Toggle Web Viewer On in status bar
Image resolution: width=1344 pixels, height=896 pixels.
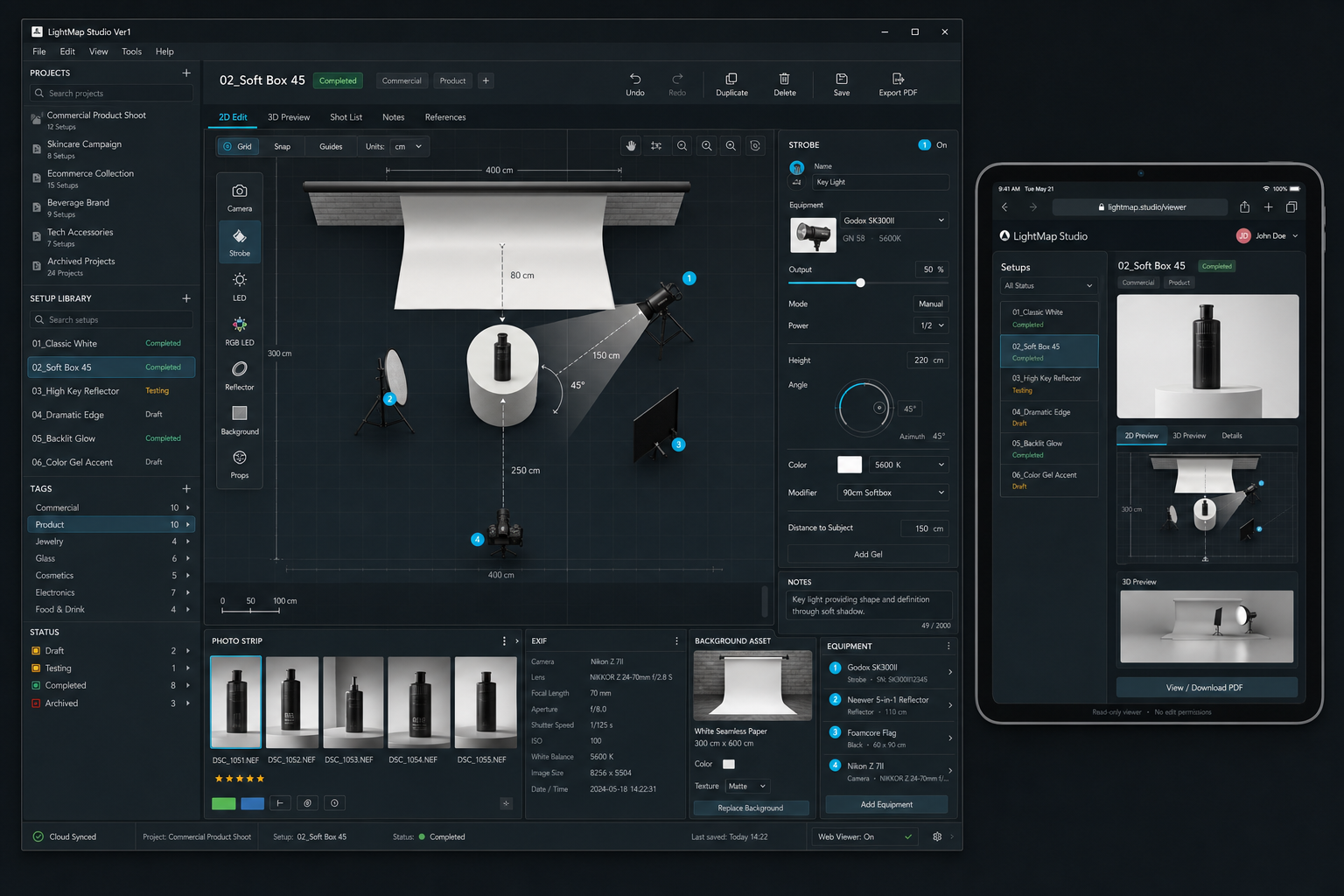pyautogui.click(x=864, y=836)
